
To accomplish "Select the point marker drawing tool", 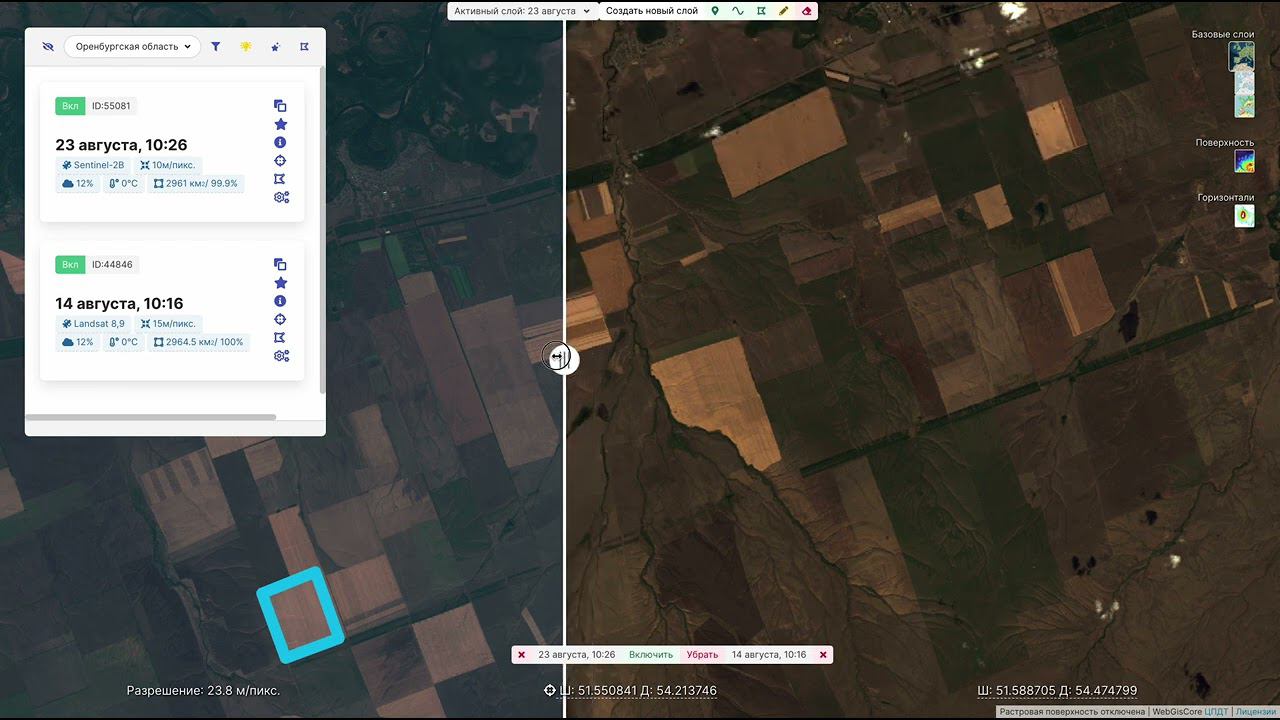I will 715,11.
